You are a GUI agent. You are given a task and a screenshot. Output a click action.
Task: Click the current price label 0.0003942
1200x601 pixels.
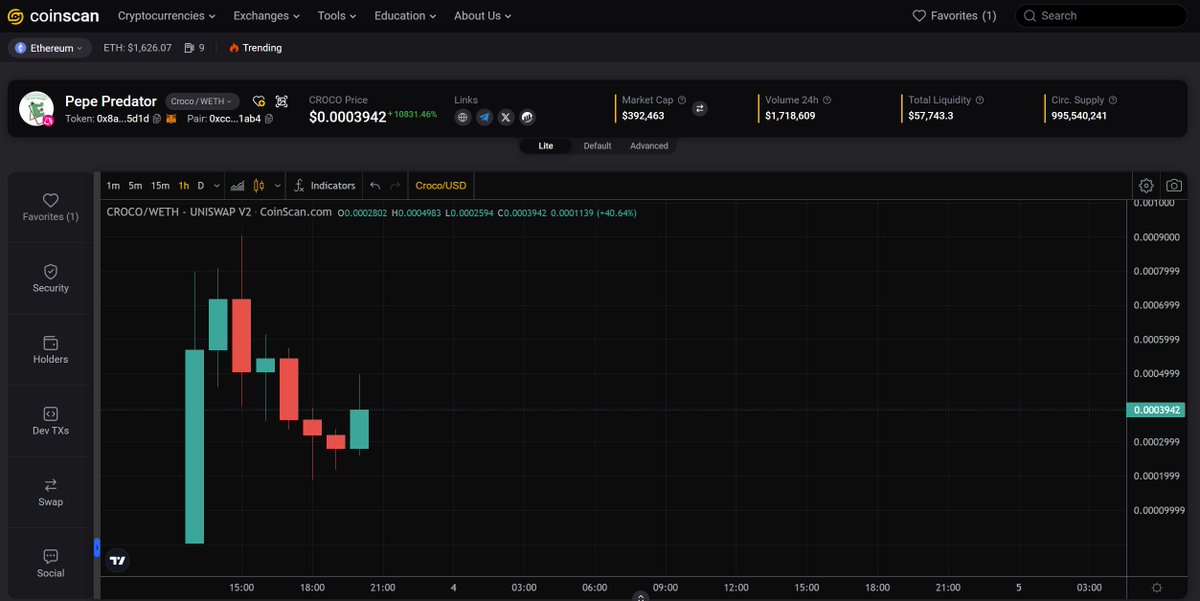pyautogui.click(x=1155, y=410)
